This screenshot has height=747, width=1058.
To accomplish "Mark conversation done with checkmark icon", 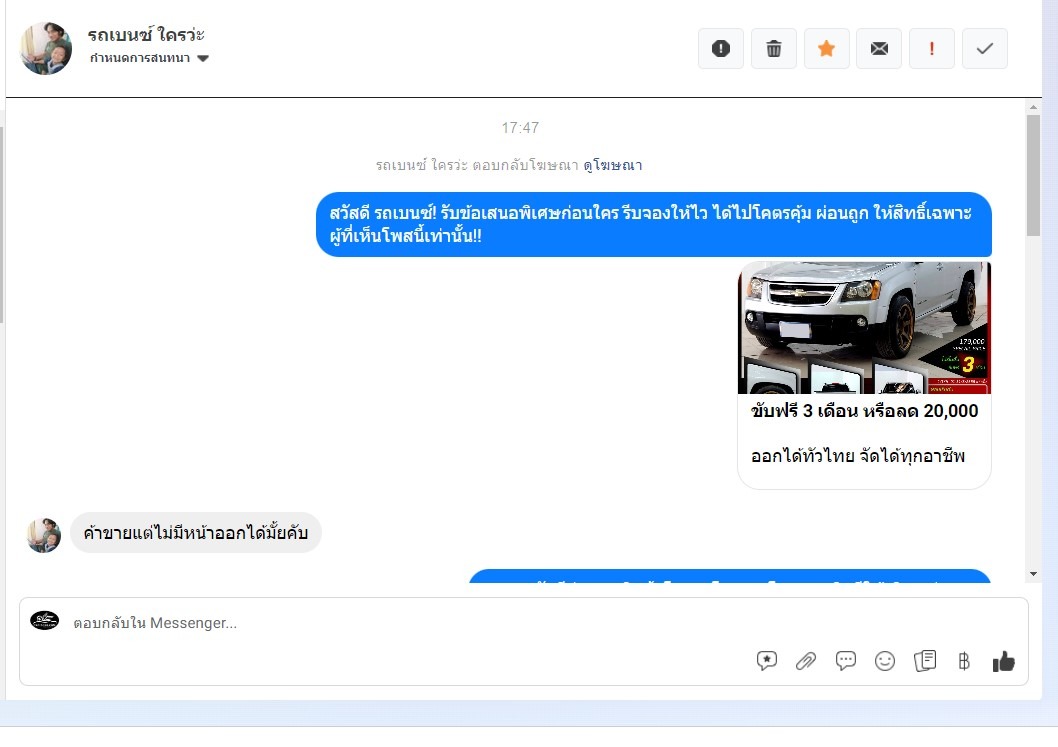I will 984,49.
